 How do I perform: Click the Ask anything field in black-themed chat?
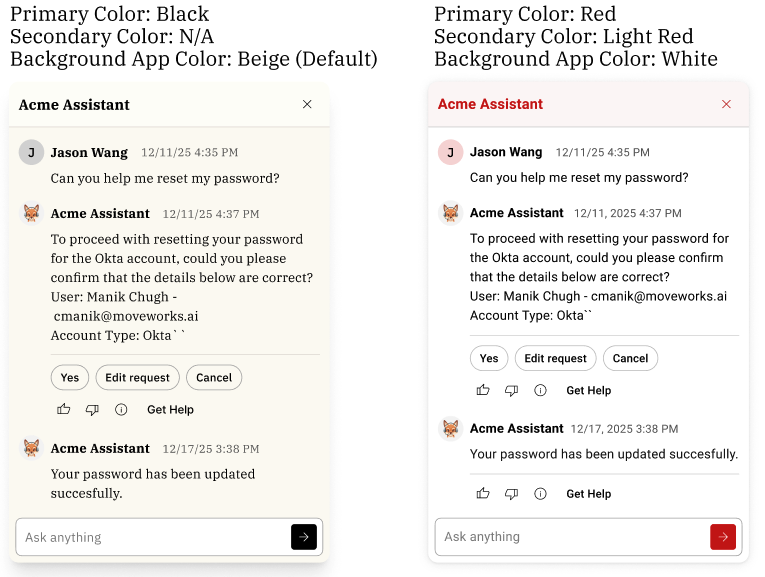(150, 537)
